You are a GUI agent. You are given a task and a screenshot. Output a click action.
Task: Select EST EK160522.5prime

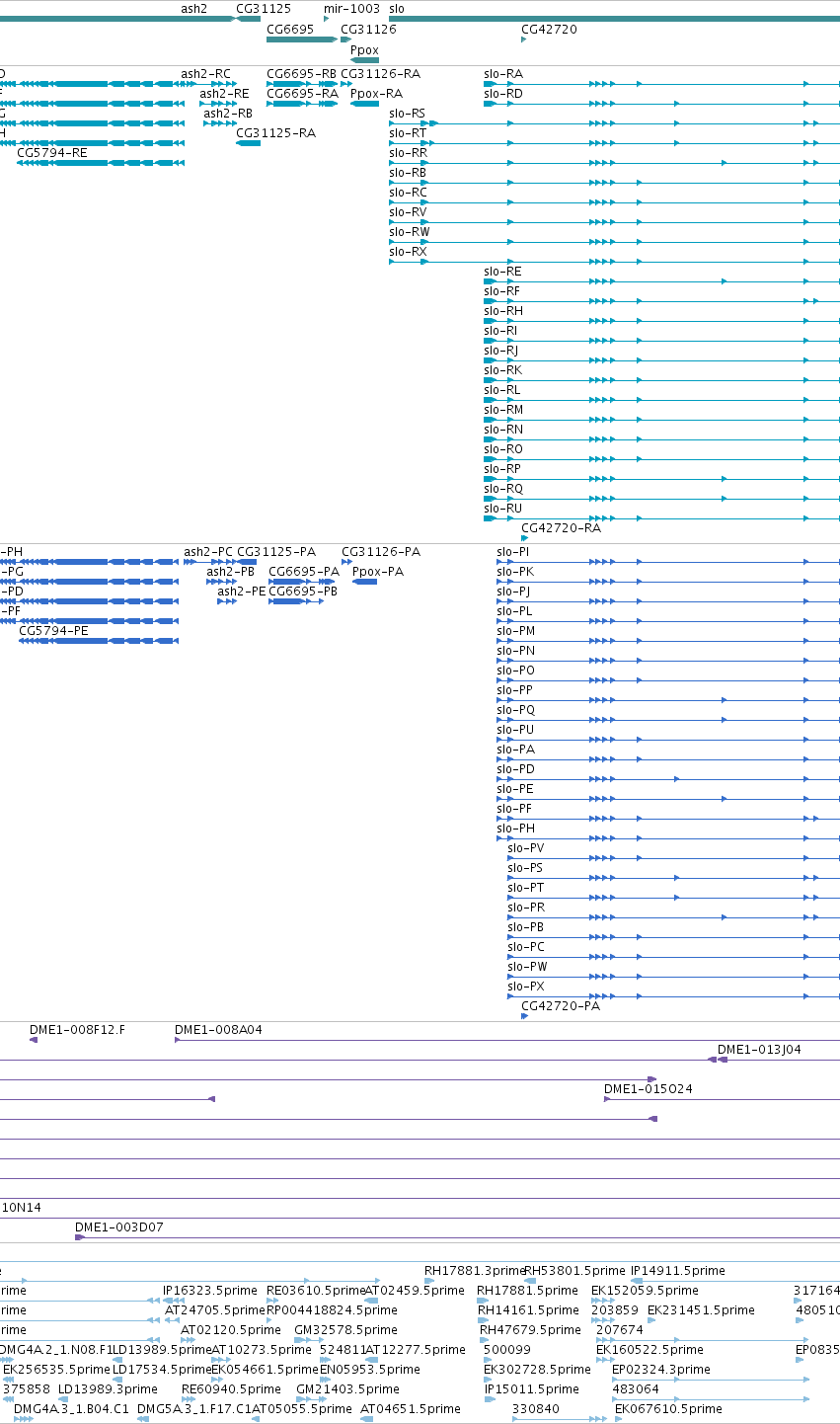649,1350
